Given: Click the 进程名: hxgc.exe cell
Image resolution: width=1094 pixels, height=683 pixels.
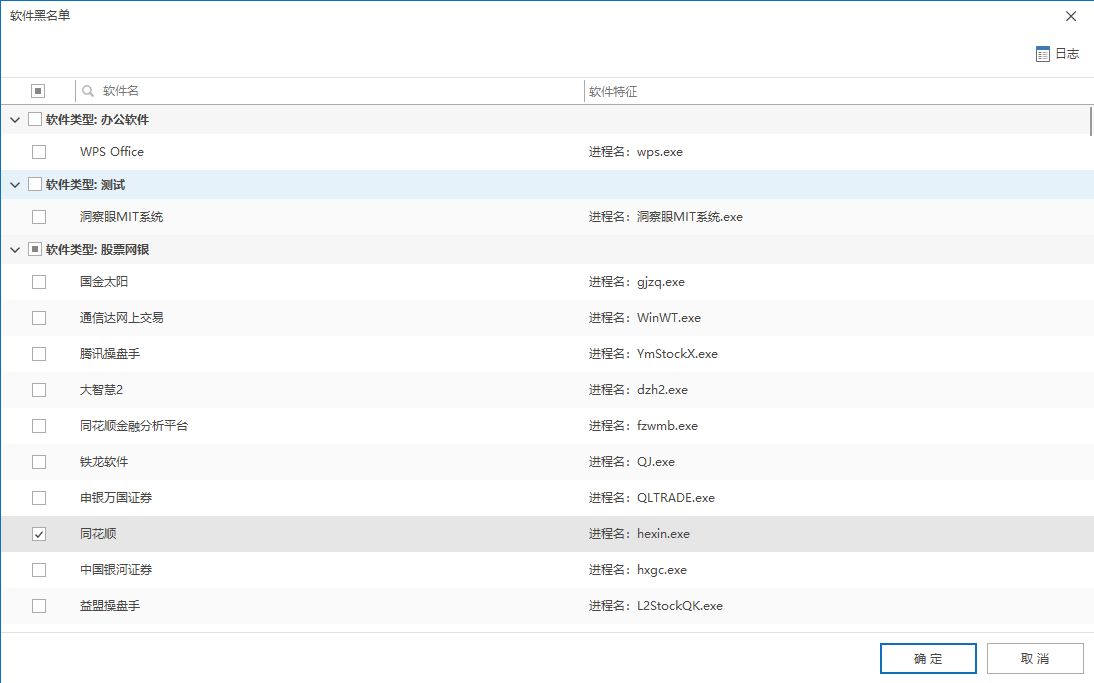Looking at the screenshot, I should (x=638, y=570).
